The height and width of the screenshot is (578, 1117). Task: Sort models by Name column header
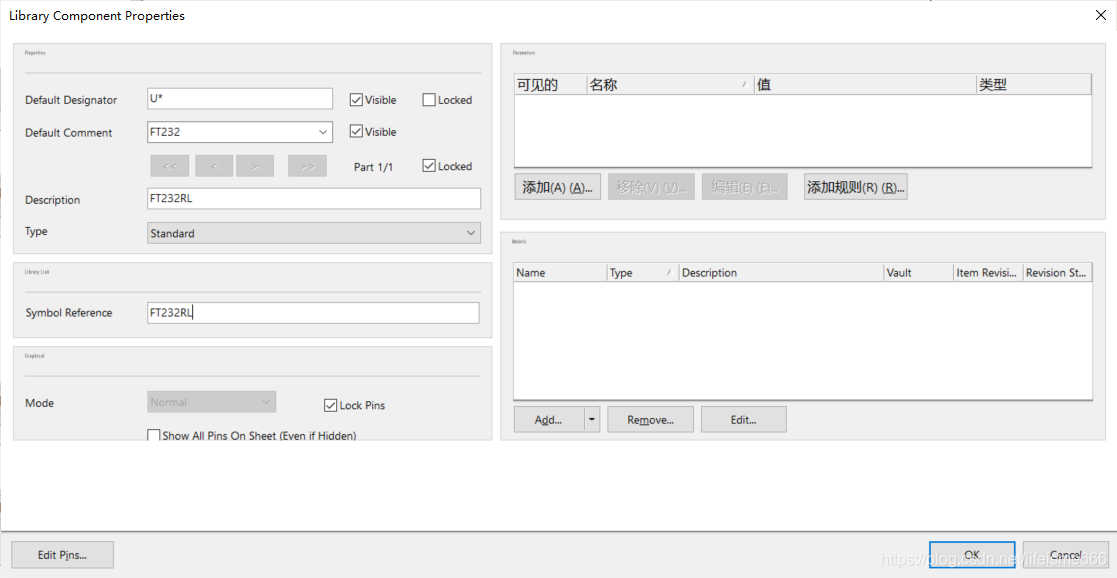560,272
